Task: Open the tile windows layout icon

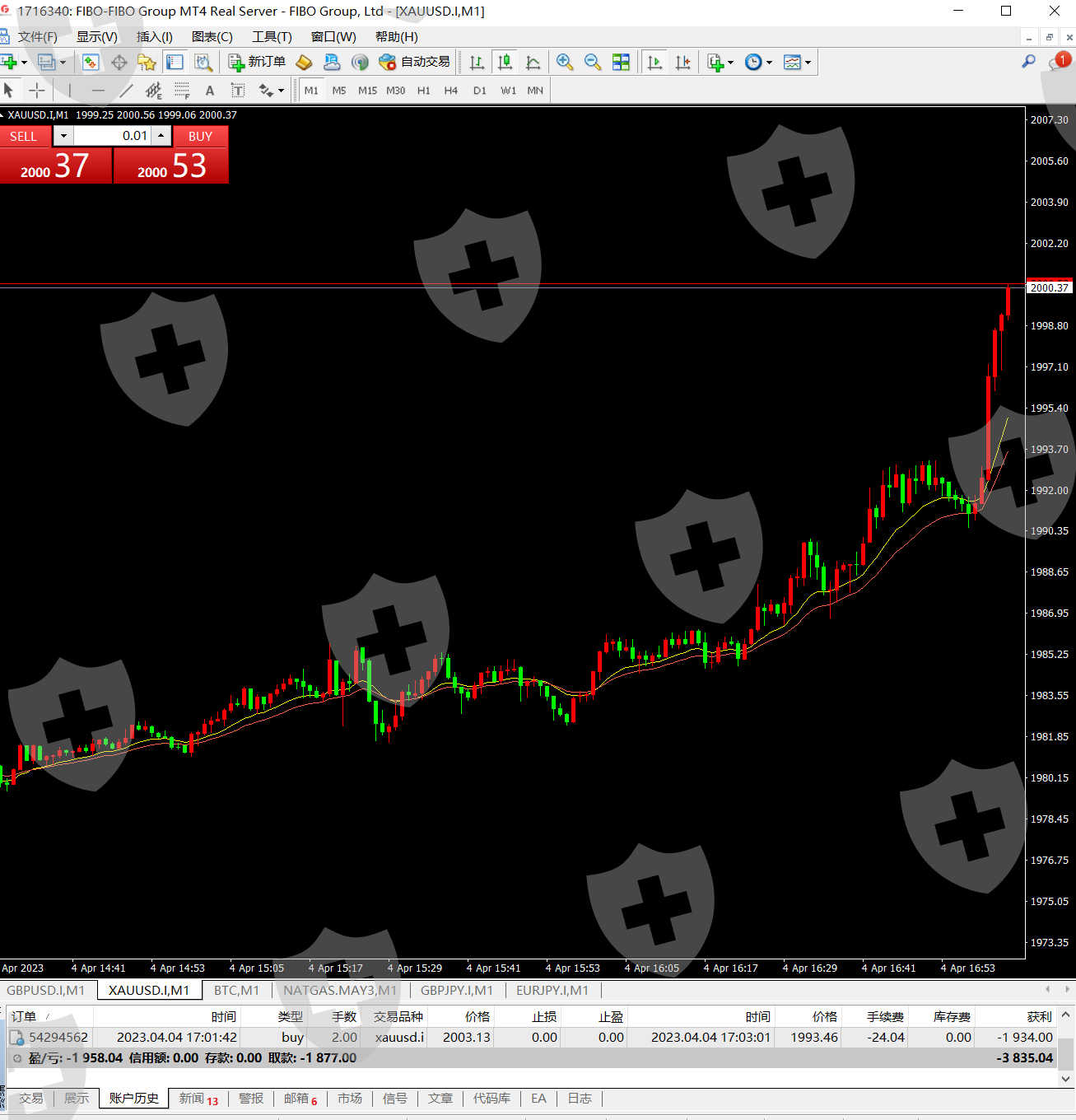Action: (621, 63)
